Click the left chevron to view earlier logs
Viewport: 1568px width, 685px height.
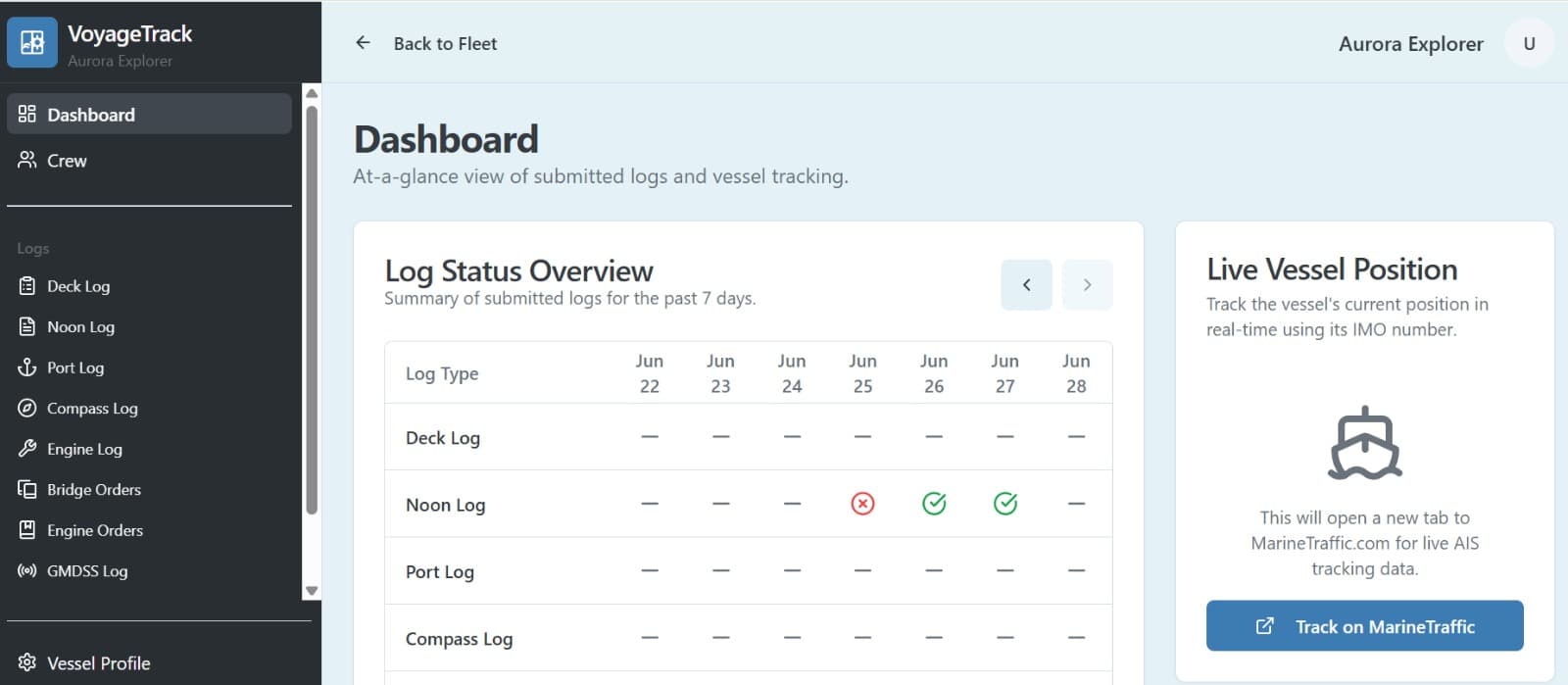pos(1025,284)
